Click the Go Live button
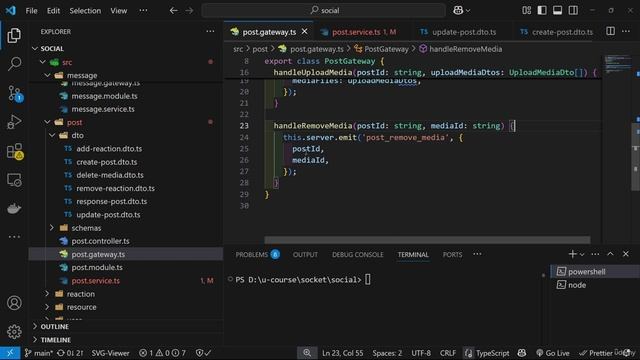 [x=553, y=353]
